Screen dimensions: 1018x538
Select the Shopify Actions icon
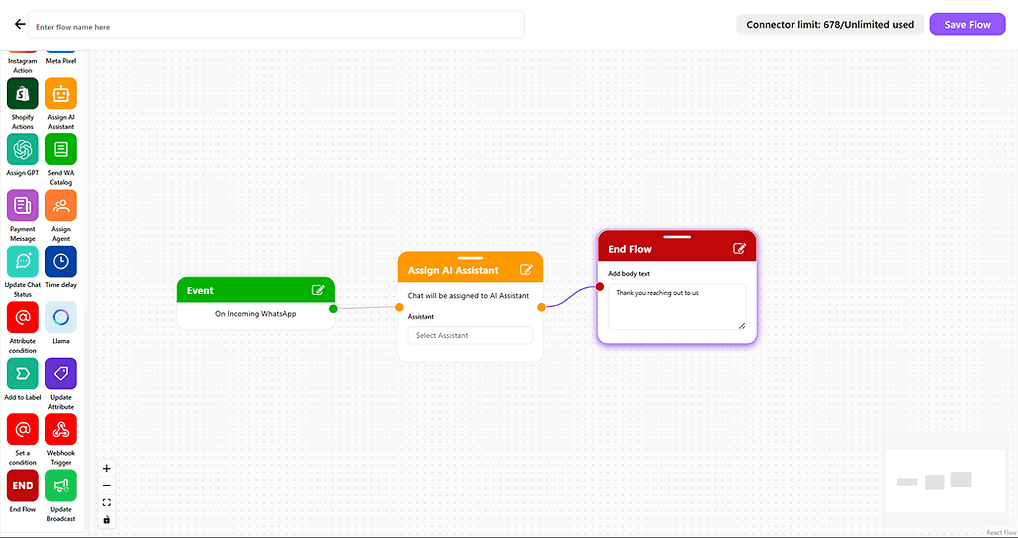point(23,93)
